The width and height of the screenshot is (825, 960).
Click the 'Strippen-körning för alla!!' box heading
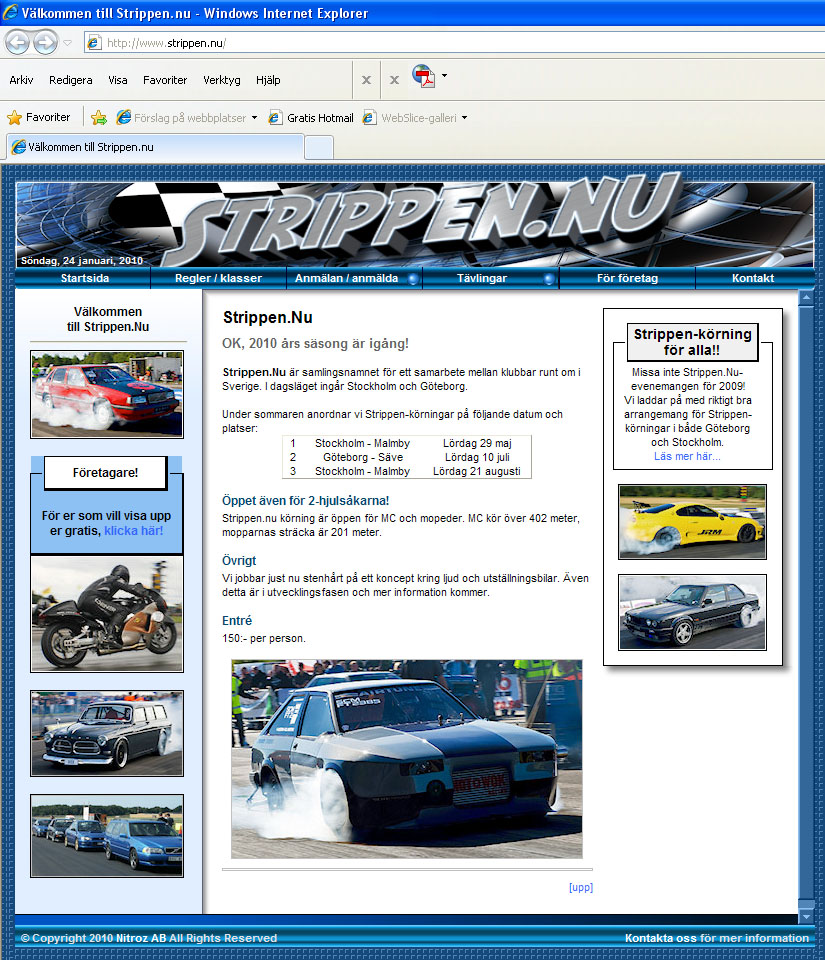(692, 342)
